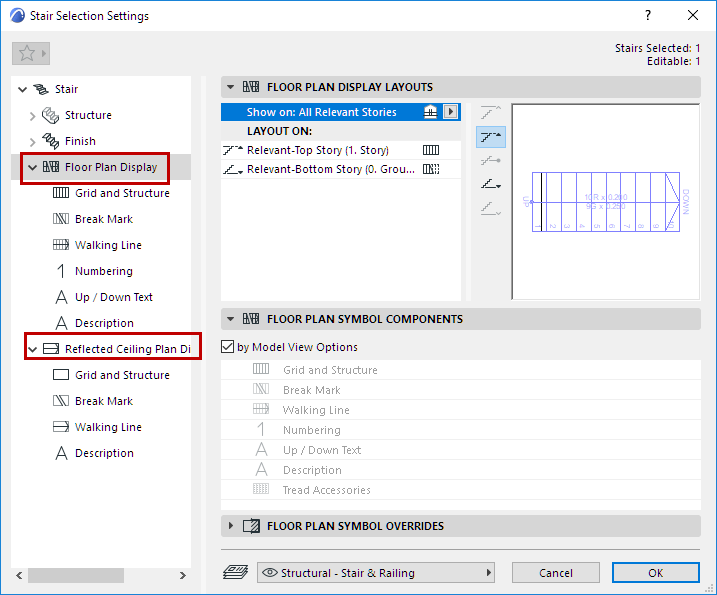Click the Description component row
Screen dimensions: 717x595
460,470
